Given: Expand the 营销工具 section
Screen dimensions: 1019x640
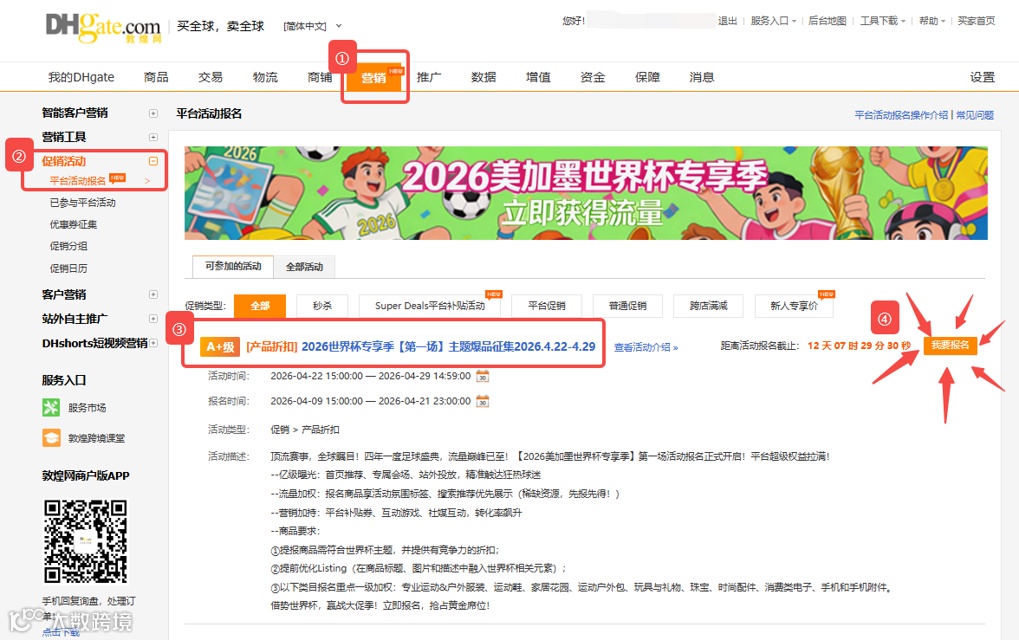Looking at the screenshot, I should (x=153, y=137).
